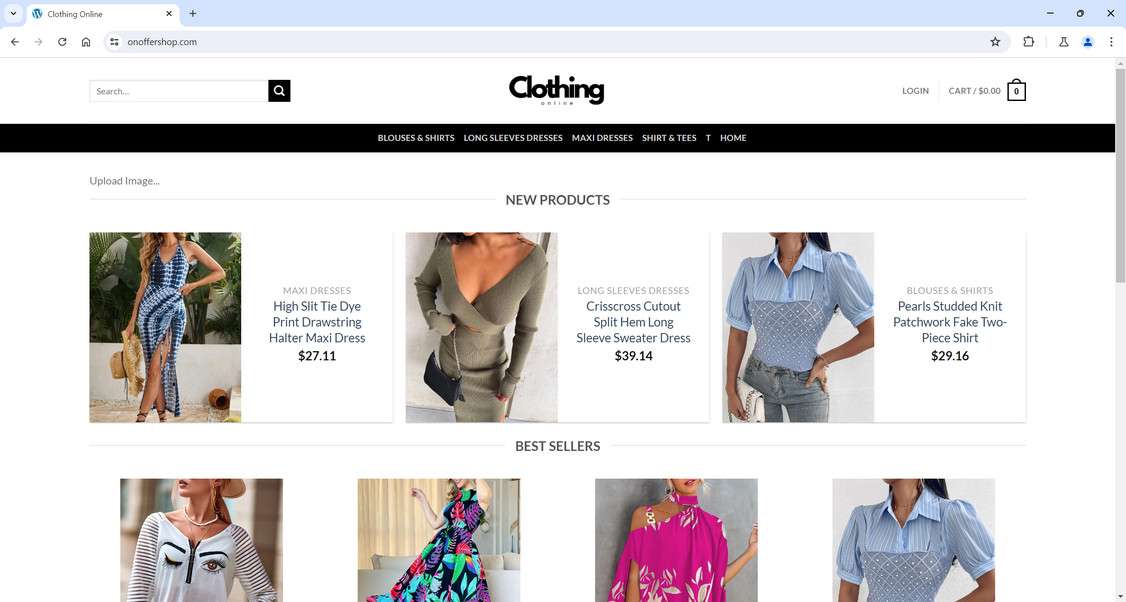
Task: Click the Clothing Online logo
Action: tap(557, 91)
